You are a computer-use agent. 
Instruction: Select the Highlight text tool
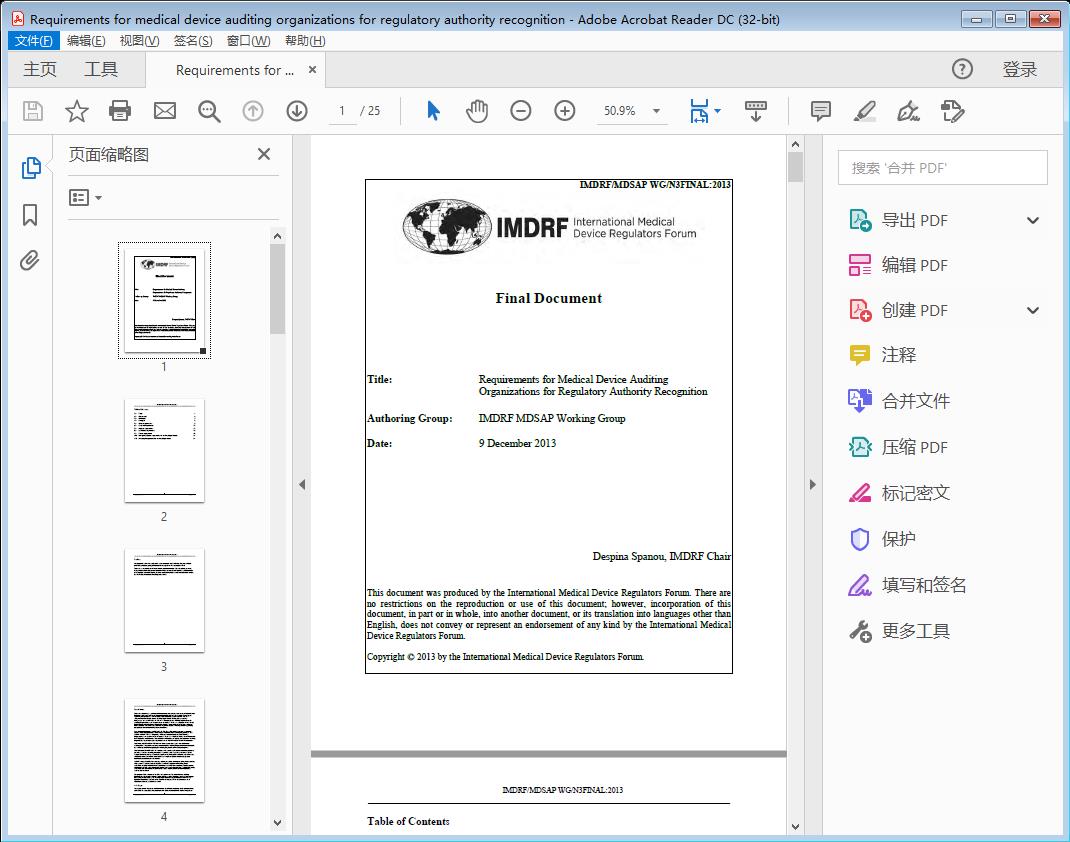tap(863, 111)
